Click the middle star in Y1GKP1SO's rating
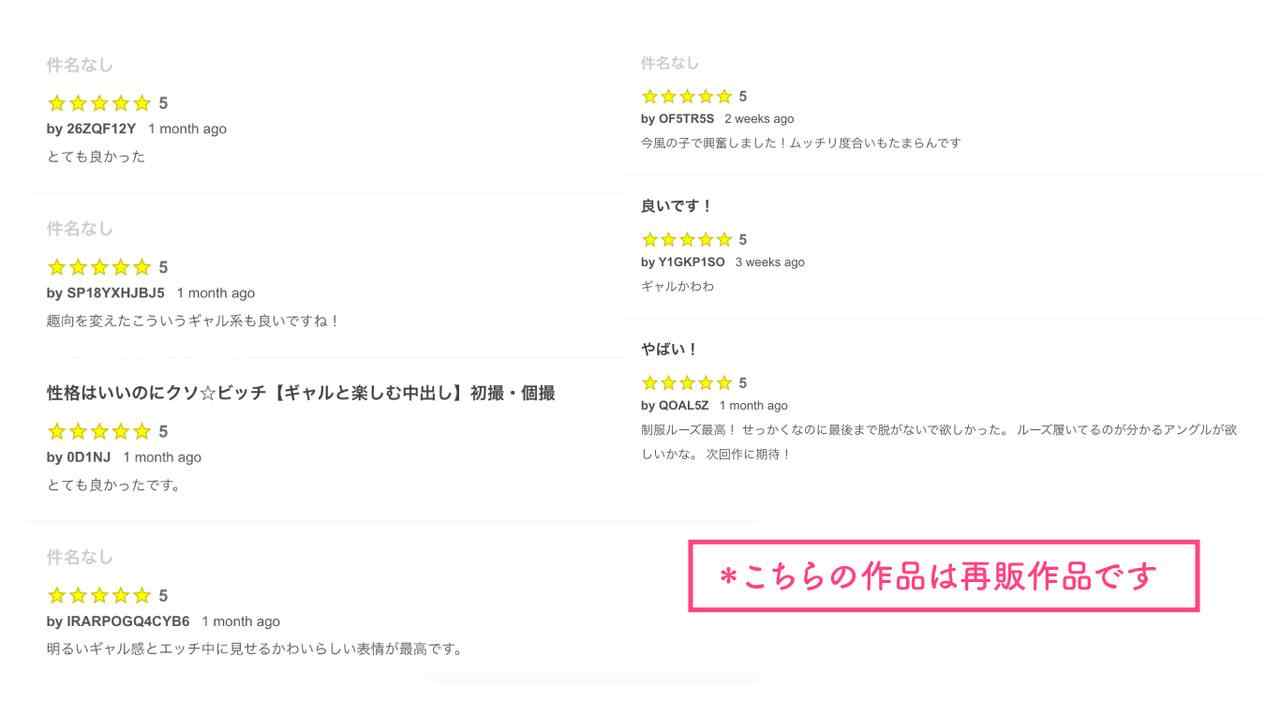1280x719 pixels. click(687, 239)
